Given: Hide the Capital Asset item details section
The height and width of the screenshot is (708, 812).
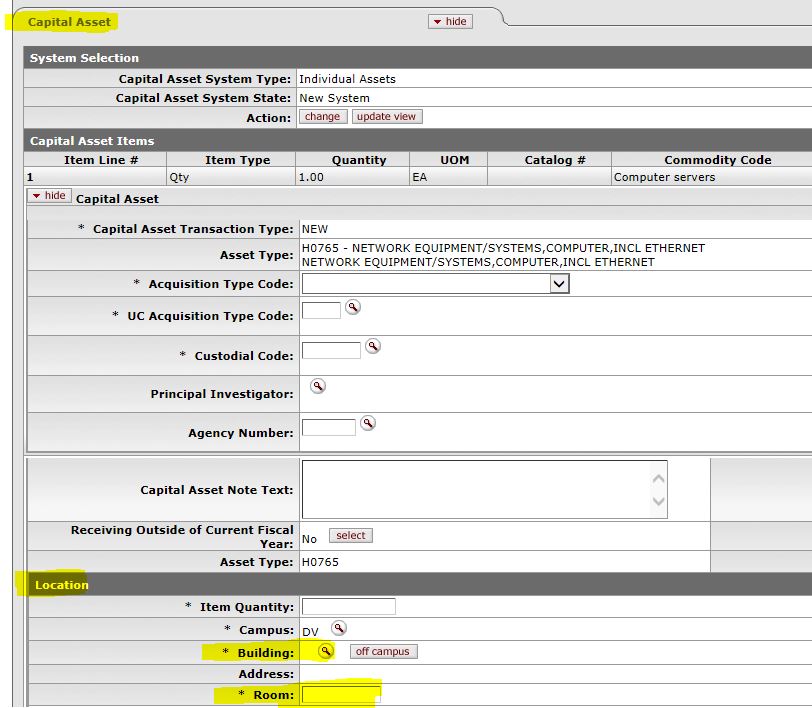Looking at the screenshot, I should coord(49,196).
